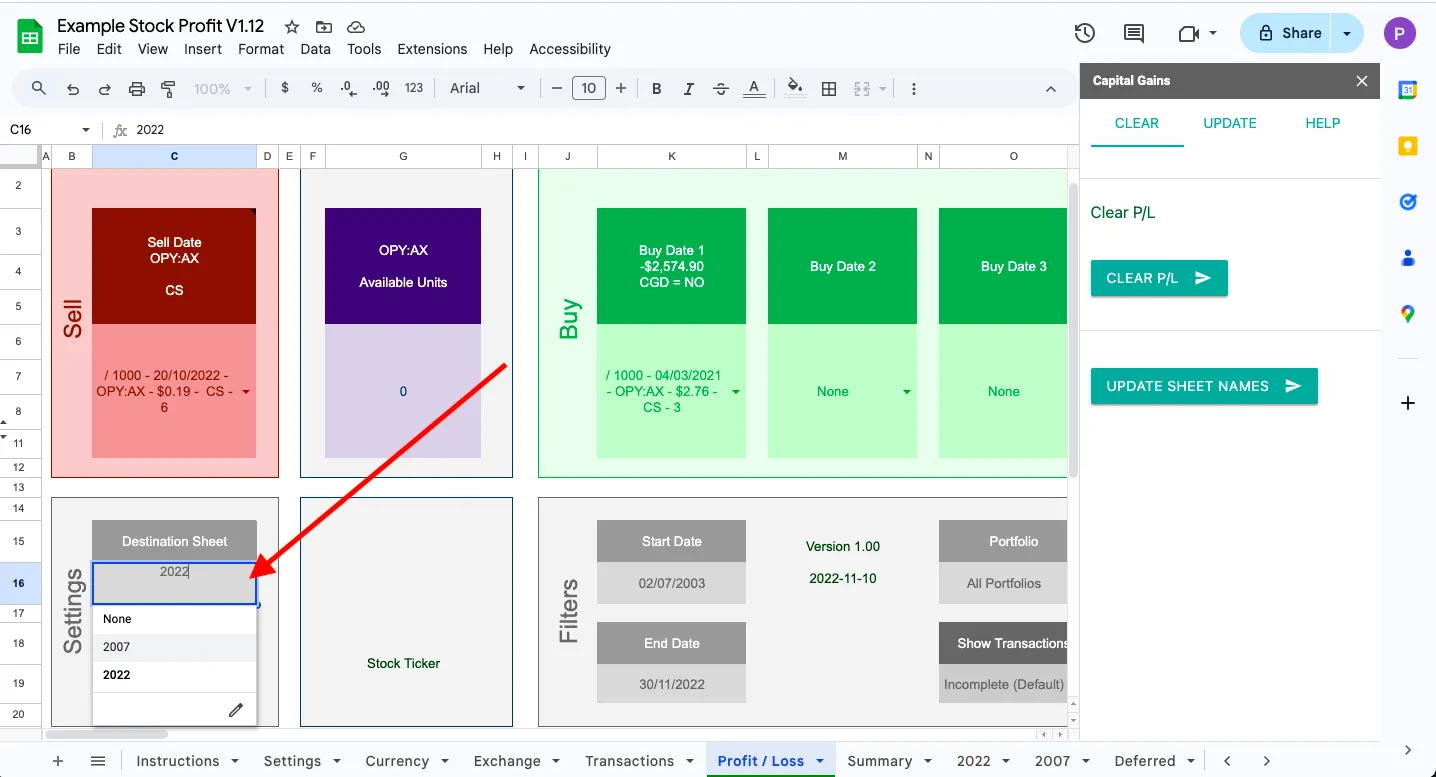1436x777 pixels.
Task: Open the Extensions menu
Action: click(x=432, y=49)
